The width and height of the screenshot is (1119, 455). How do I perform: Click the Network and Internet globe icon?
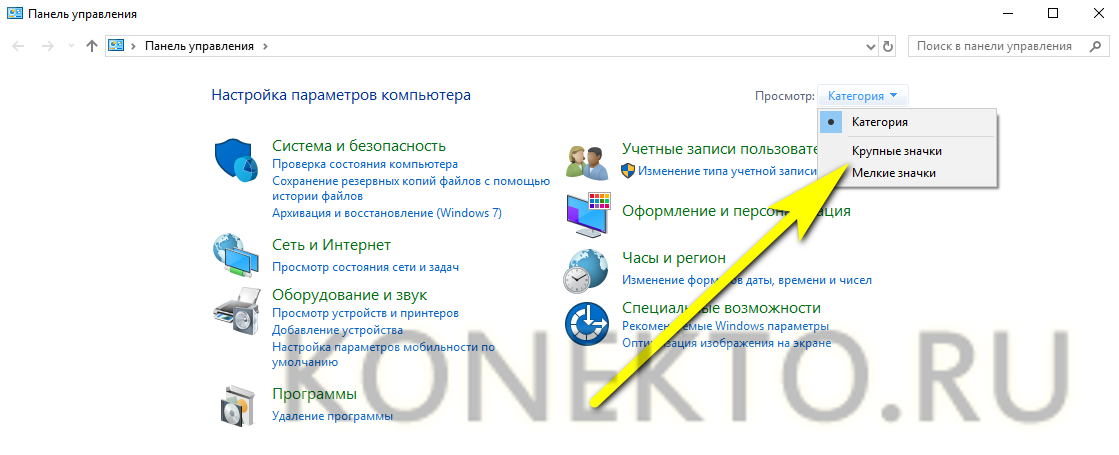(236, 254)
